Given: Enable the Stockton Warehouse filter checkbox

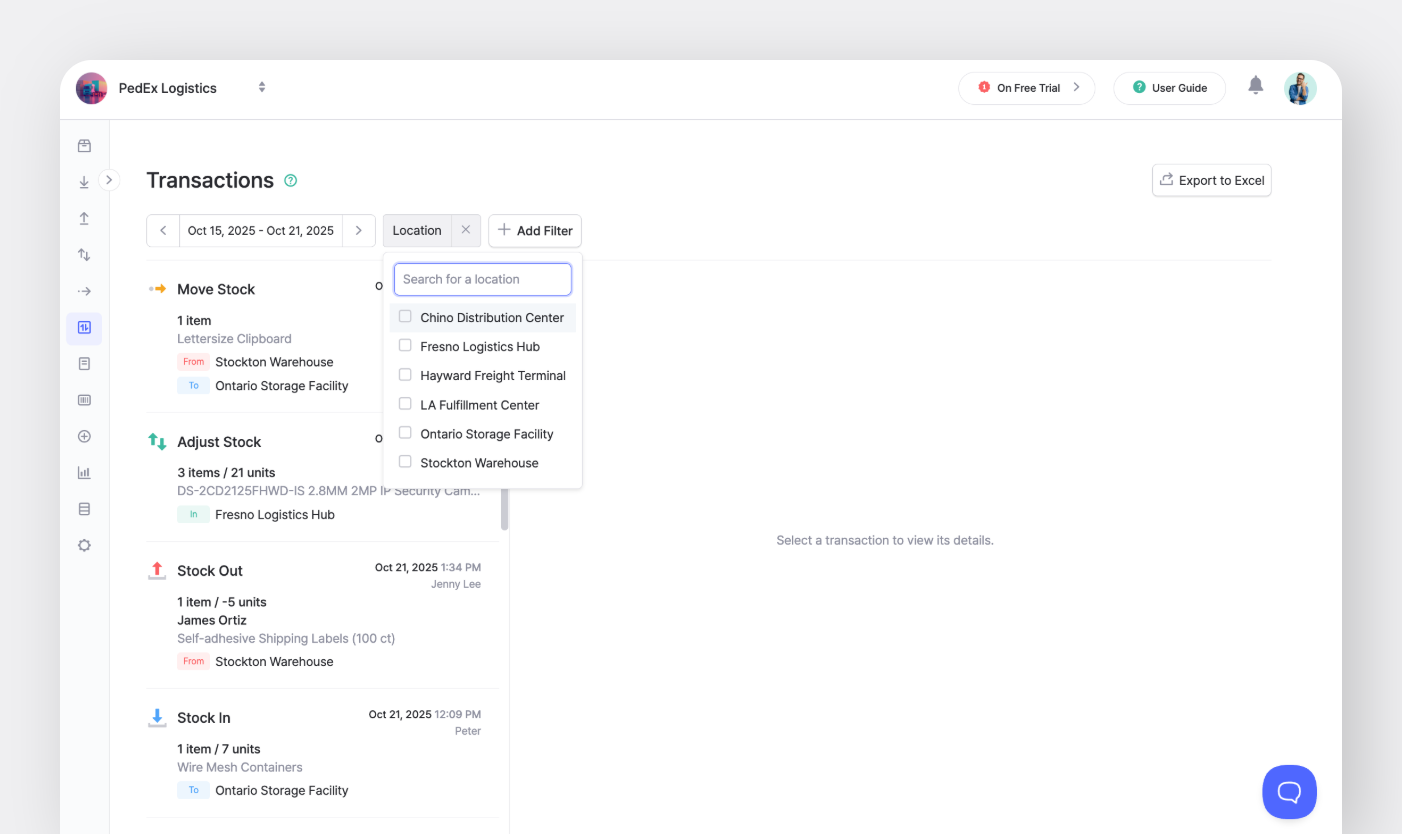Looking at the screenshot, I should 405,462.
